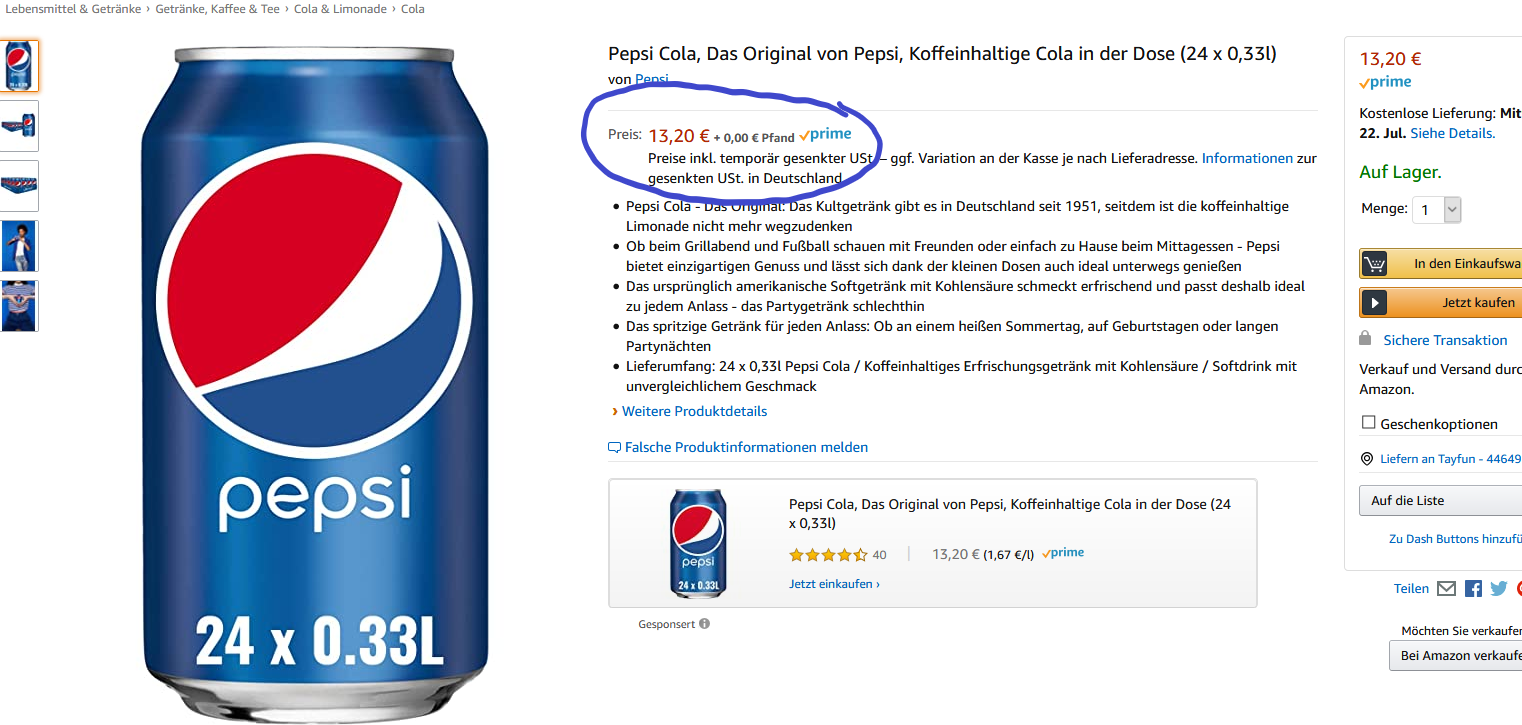Open the Auf die Liste dropdown button
This screenshot has height=725, width=1522.
(1440, 500)
